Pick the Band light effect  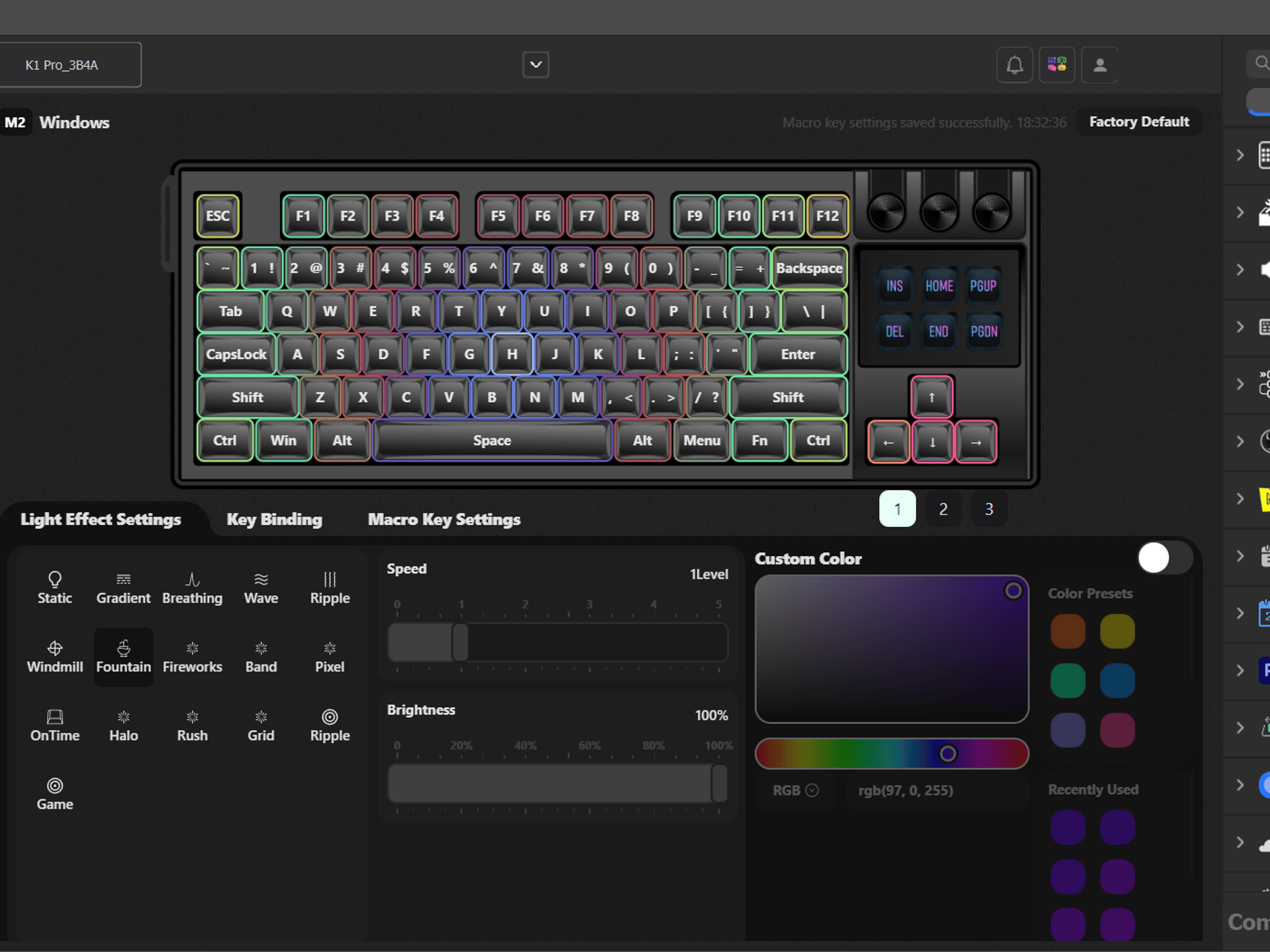[261, 656]
